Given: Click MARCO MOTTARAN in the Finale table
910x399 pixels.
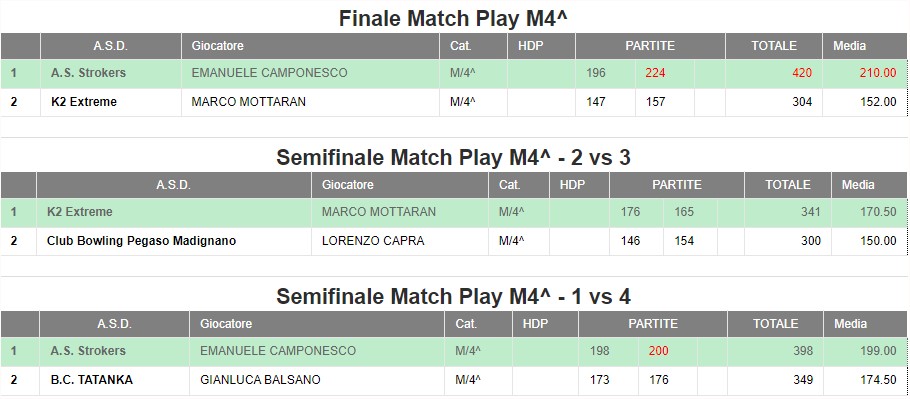Looking at the screenshot, I should pos(248,102).
